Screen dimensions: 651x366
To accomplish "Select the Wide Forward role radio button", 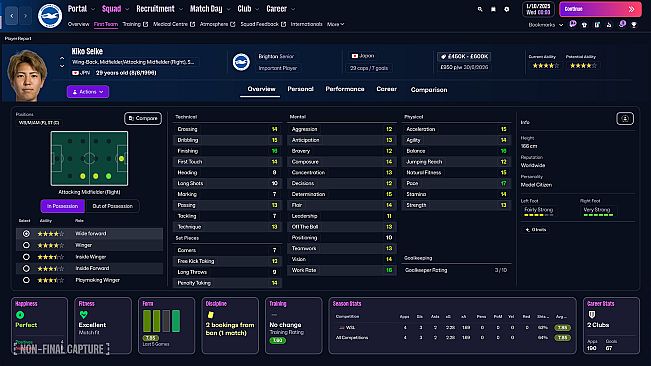I will (26, 234).
